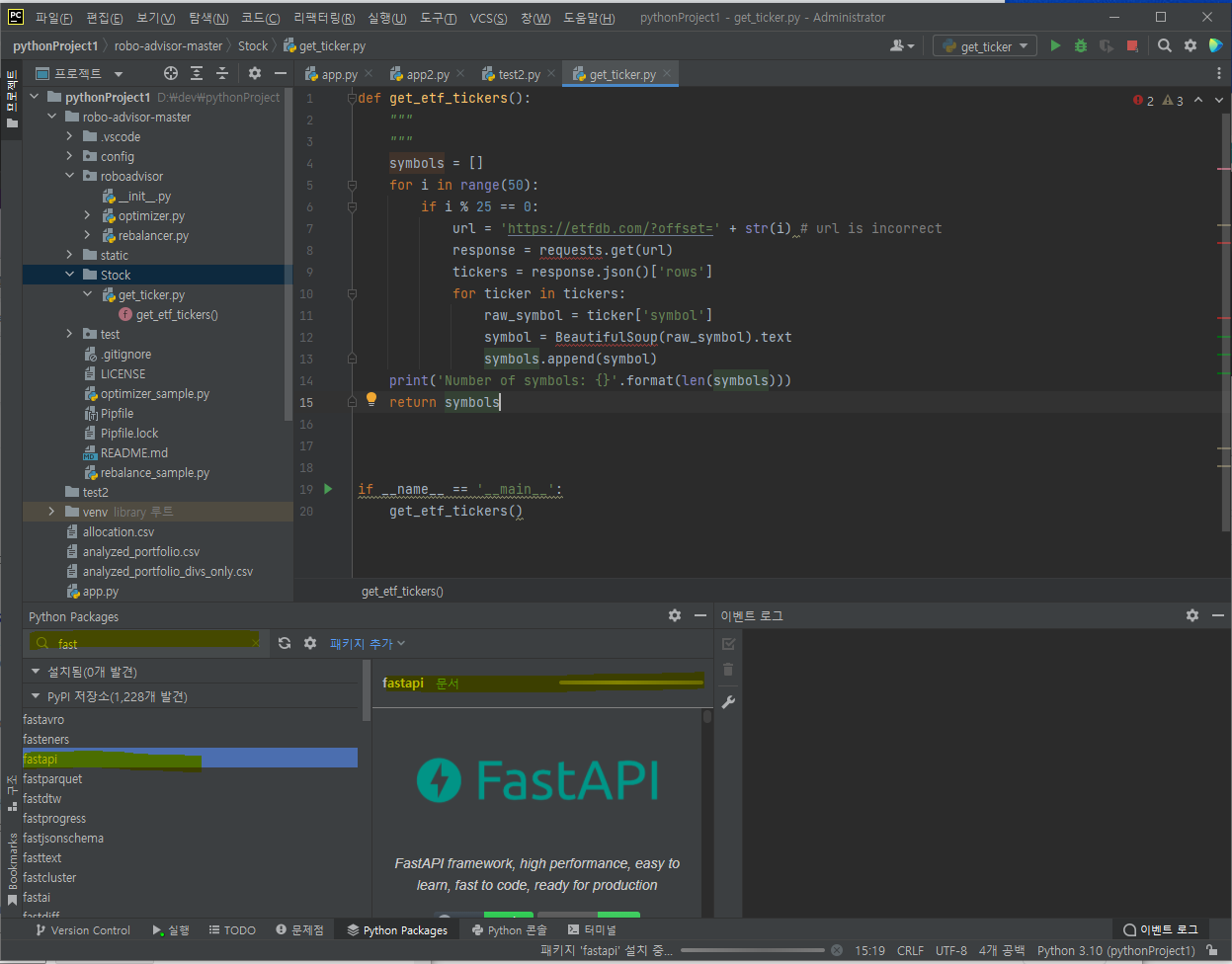The image size is (1232, 964).
Task: Open event log settings wrench icon
Action: 728,702
